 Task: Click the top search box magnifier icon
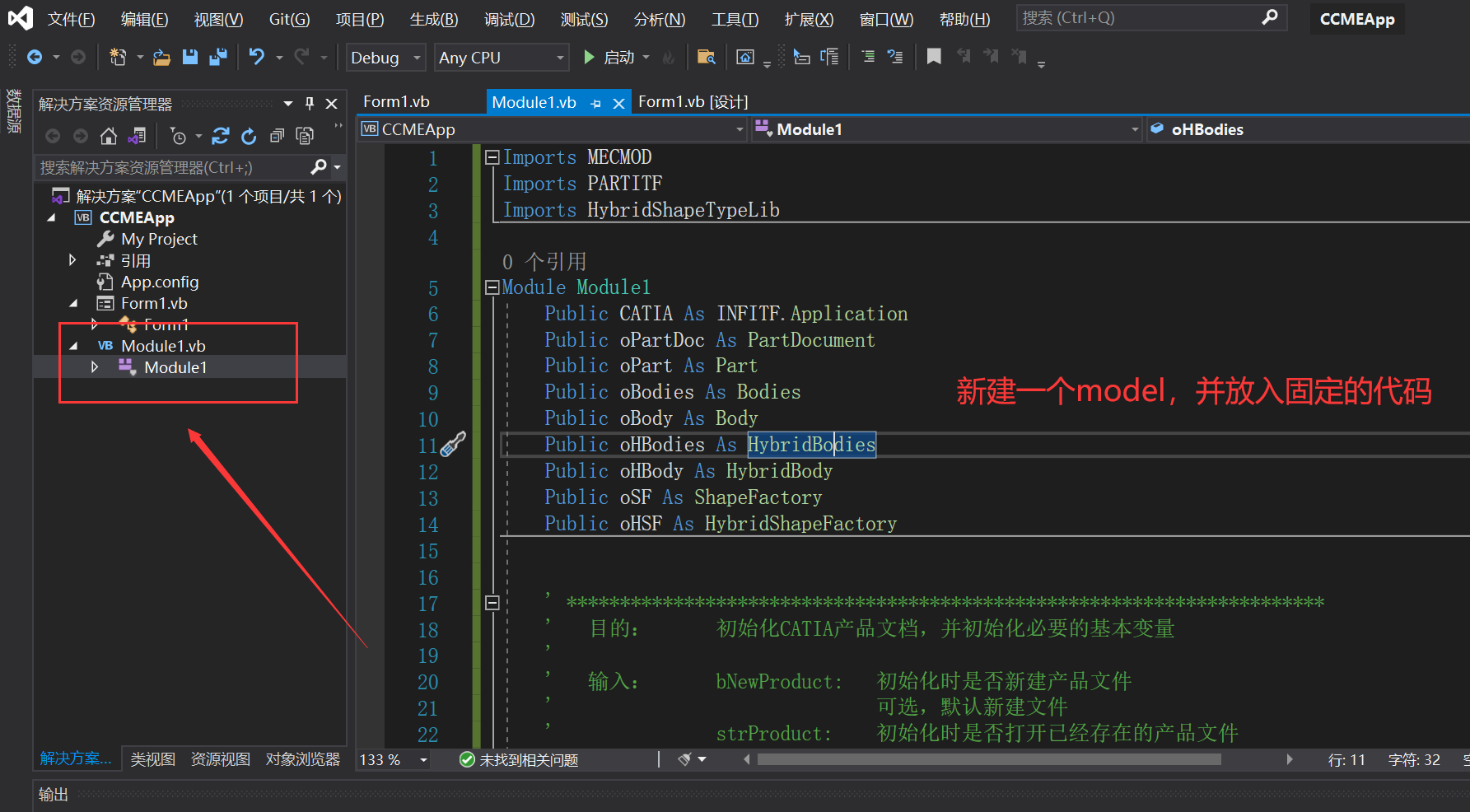(x=1270, y=17)
